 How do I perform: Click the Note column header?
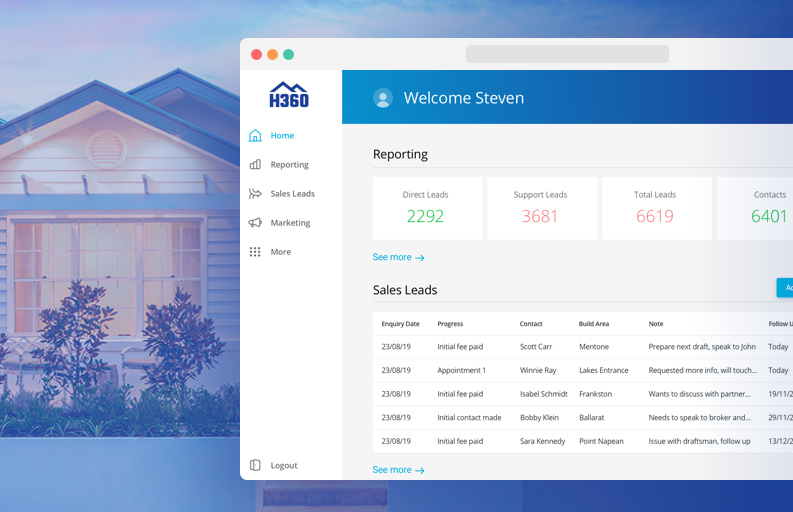click(656, 324)
